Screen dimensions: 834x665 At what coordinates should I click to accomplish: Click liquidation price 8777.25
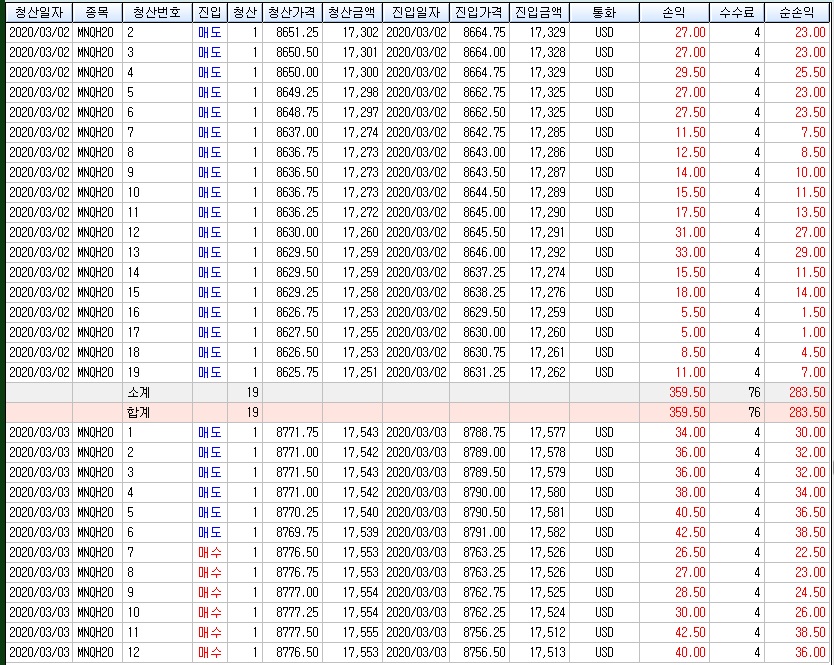pyautogui.click(x=297, y=612)
